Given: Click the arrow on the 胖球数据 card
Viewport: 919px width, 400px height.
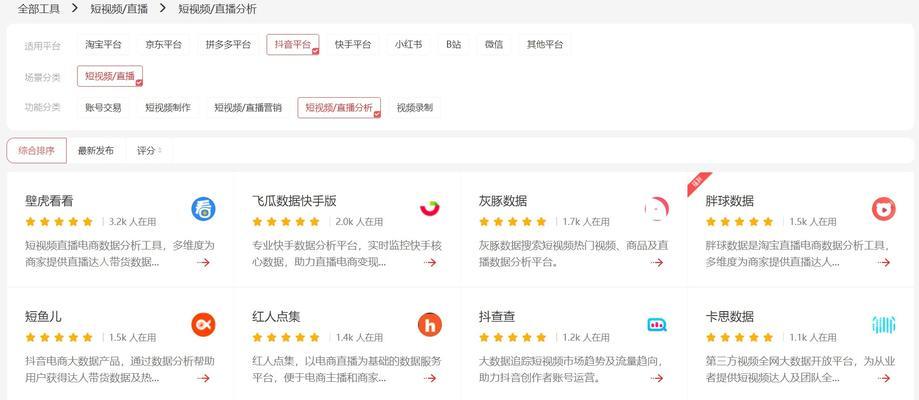Looking at the screenshot, I should (x=884, y=262).
